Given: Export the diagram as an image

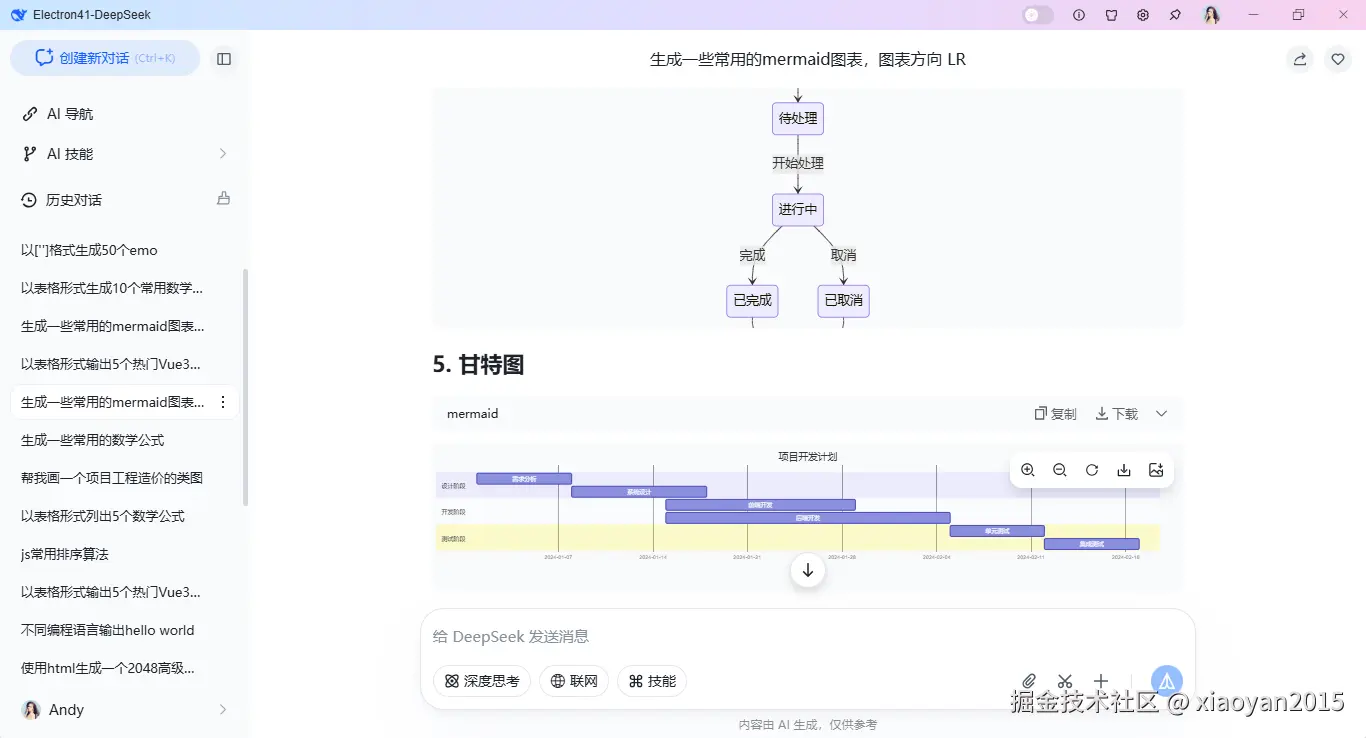Looking at the screenshot, I should pos(1156,470).
